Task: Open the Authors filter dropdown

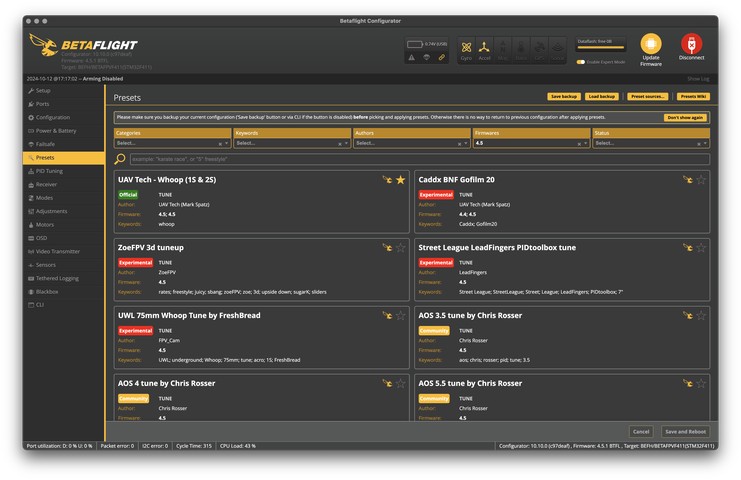Action: tap(412, 143)
